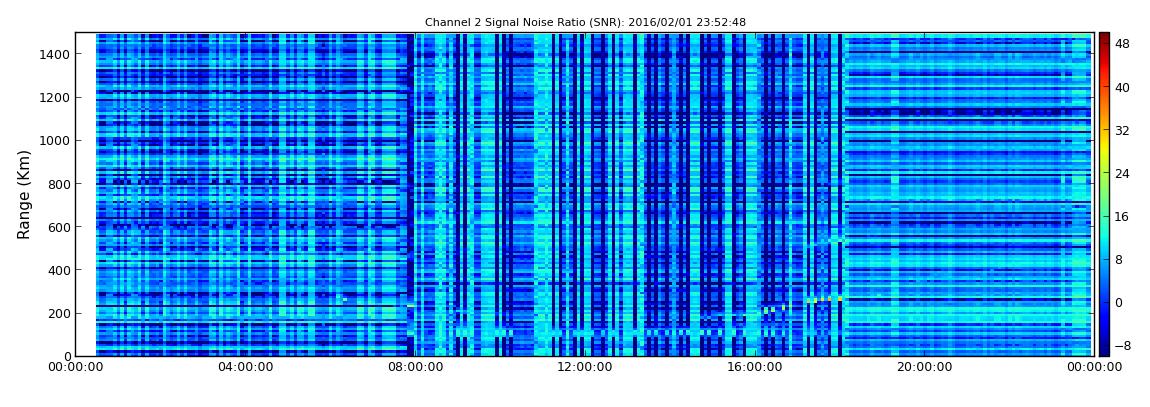Click the colorbar value 32
Image resolution: width=1150 pixels, height=407 pixels.
(1121, 131)
